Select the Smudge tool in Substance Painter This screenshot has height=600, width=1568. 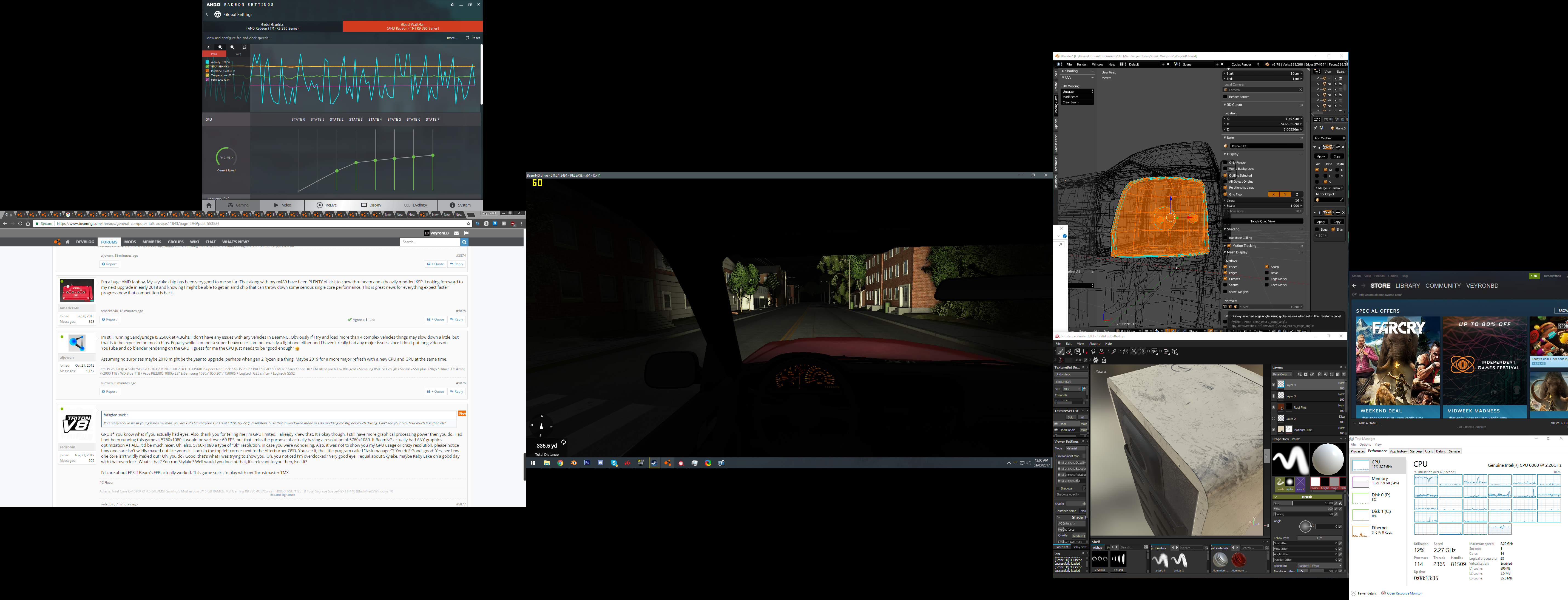click(1093, 352)
